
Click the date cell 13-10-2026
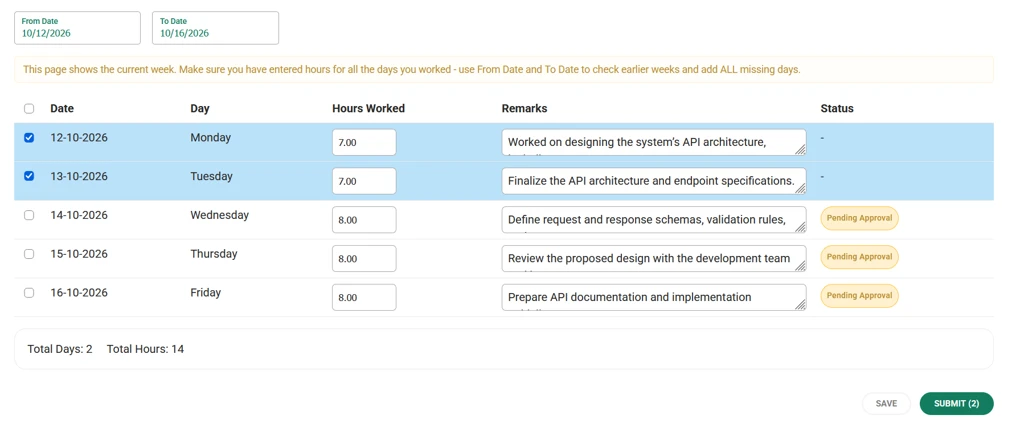pyautogui.click(x=79, y=176)
